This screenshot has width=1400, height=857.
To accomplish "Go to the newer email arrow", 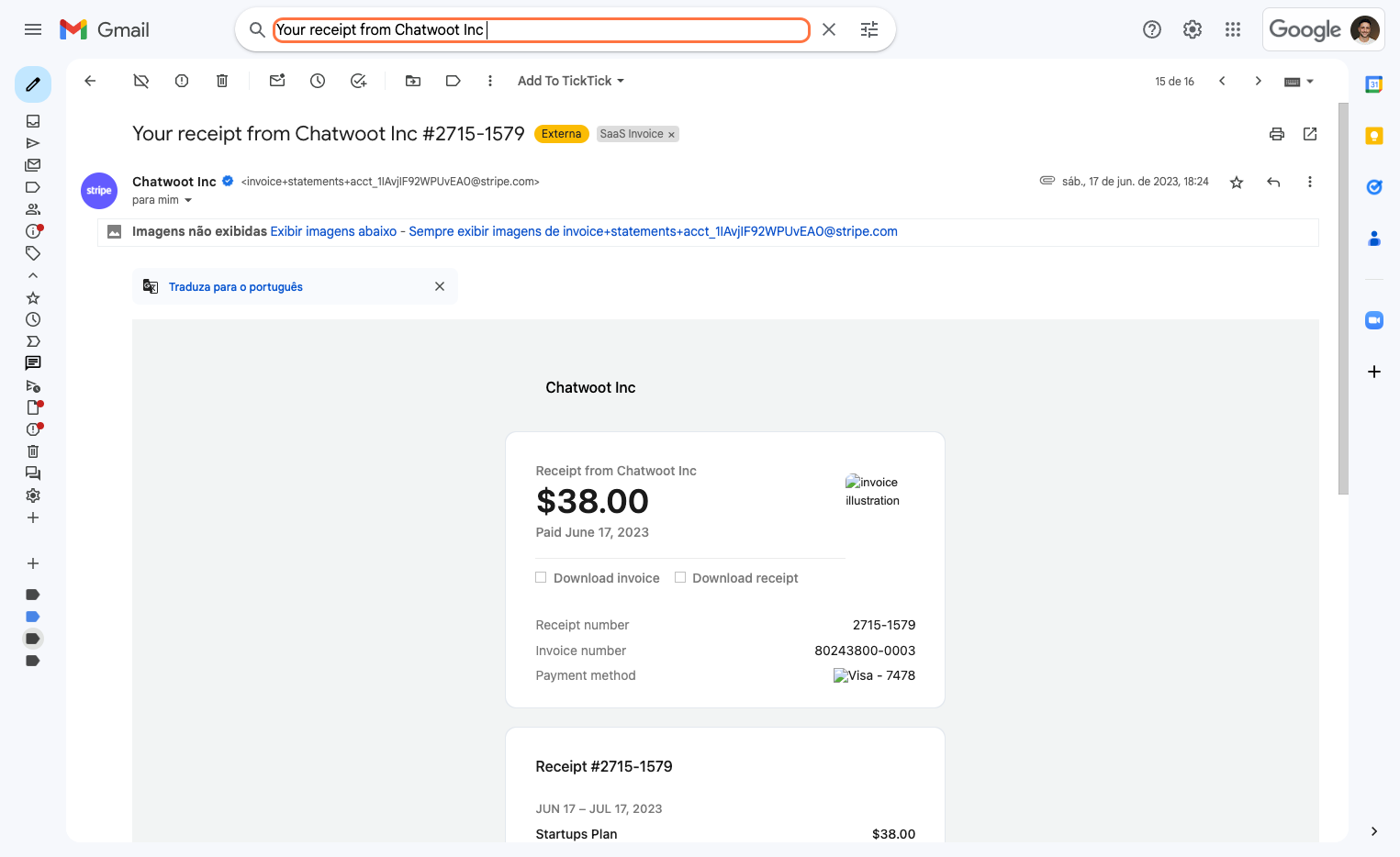I will [x=1222, y=81].
